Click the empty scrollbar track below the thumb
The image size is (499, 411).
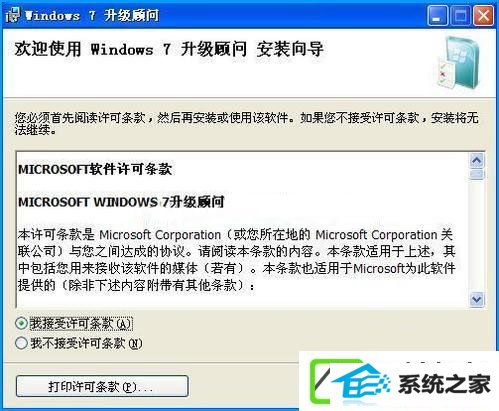[477, 236]
